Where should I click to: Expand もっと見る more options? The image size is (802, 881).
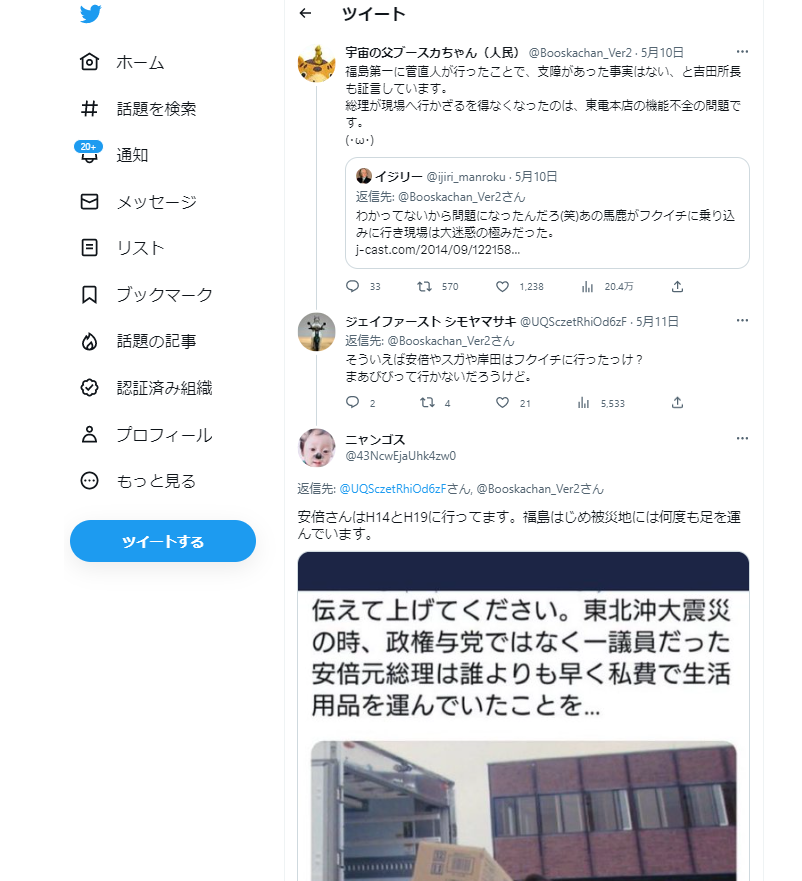tap(138, 481)
